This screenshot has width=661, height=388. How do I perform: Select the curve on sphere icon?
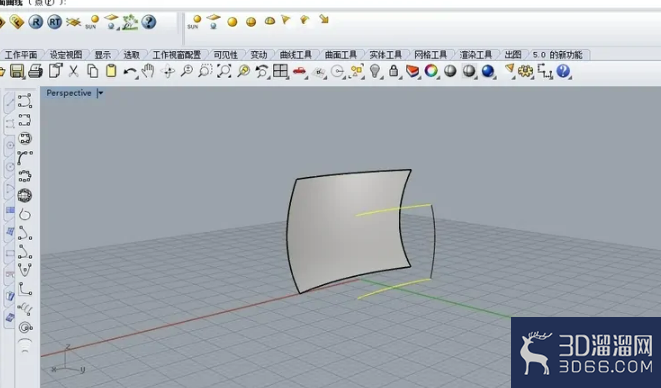25,195
